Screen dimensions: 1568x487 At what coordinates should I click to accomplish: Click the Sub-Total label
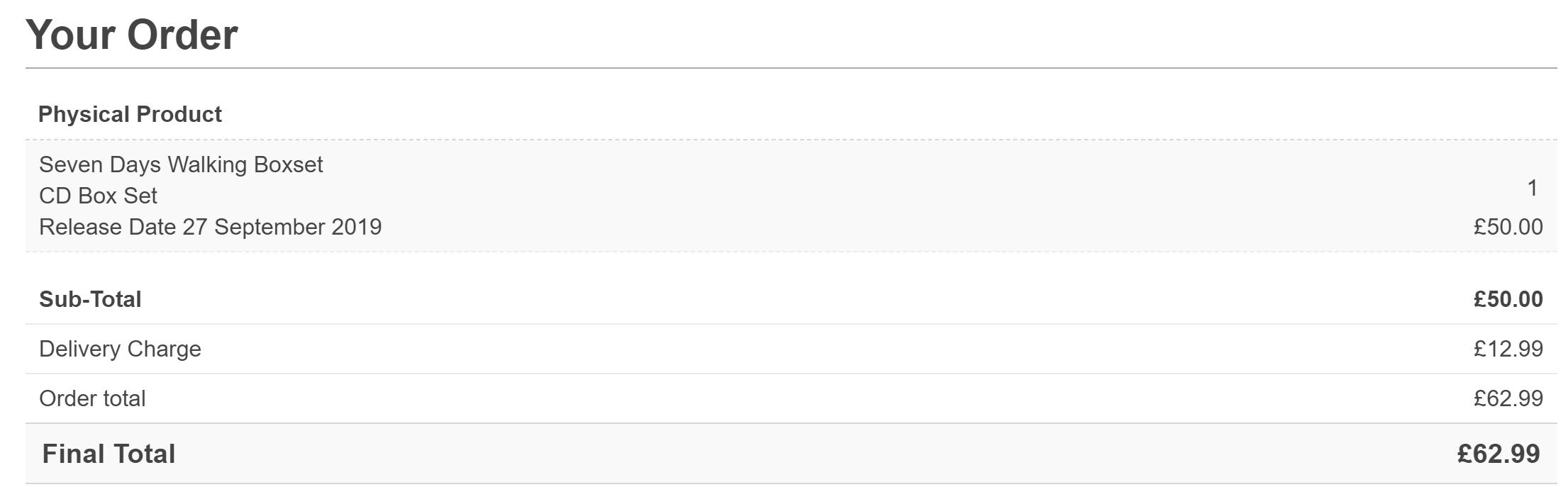(x=90, y=299)
